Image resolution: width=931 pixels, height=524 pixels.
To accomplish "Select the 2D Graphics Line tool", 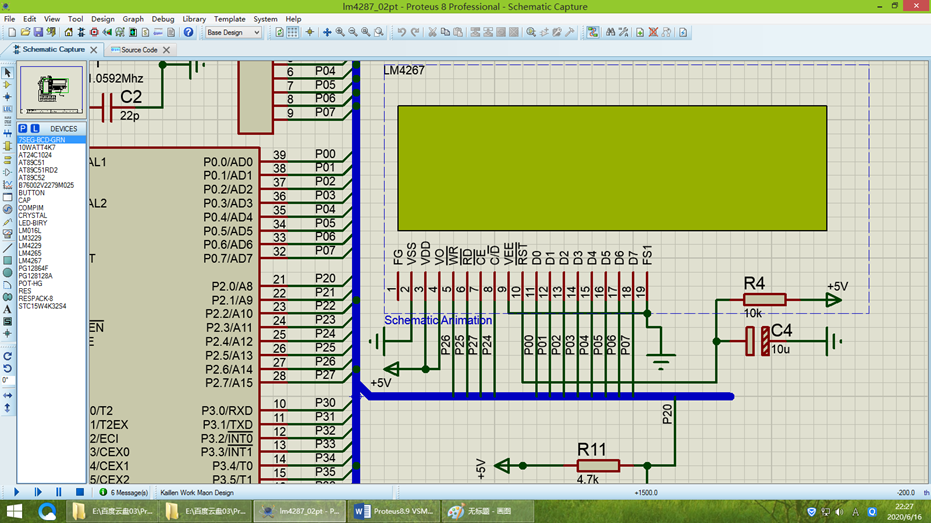I will [x=7, y=248].
